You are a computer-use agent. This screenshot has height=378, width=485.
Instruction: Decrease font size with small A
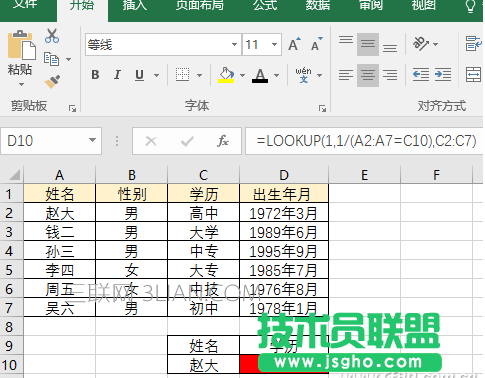tap(316, 44)
